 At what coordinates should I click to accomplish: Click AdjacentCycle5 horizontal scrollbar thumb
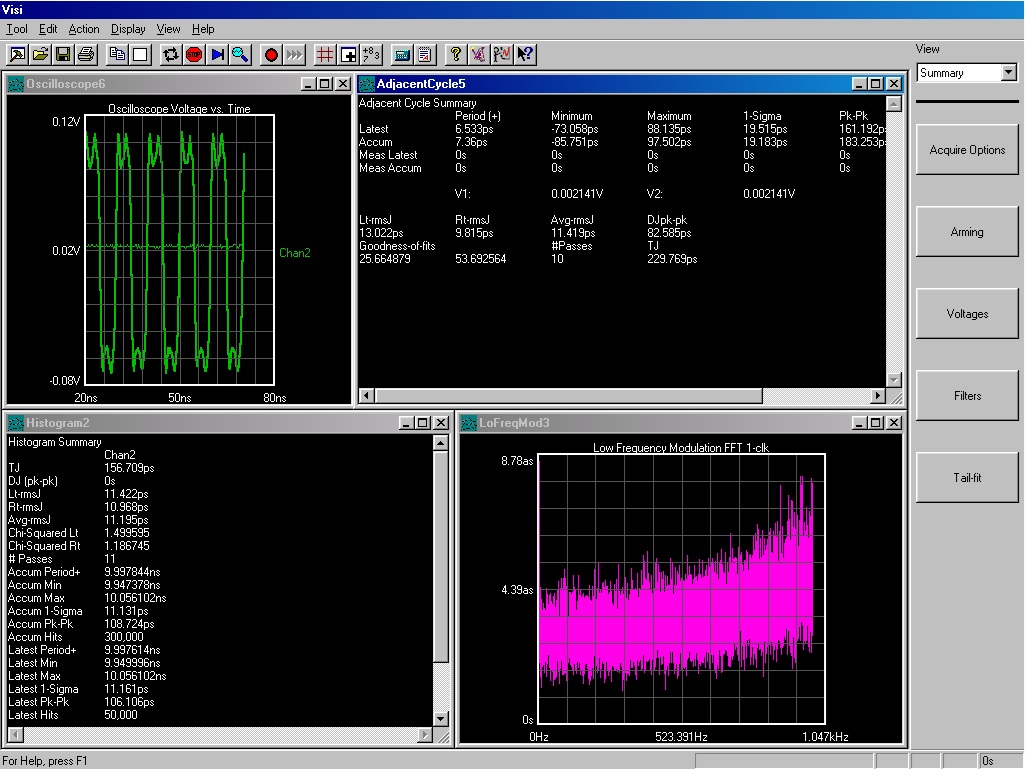(x=569, y=396)
